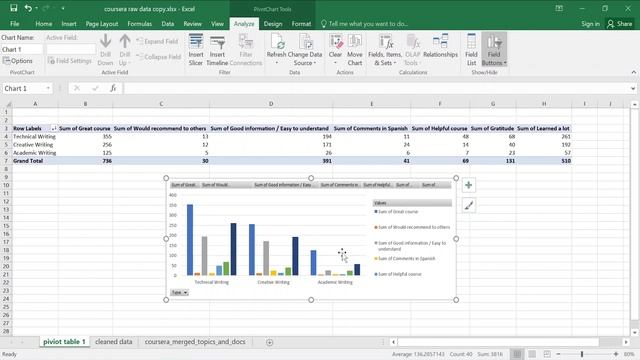
Task: Switch to Normal view in the status bar
Action: click(517, 354)
